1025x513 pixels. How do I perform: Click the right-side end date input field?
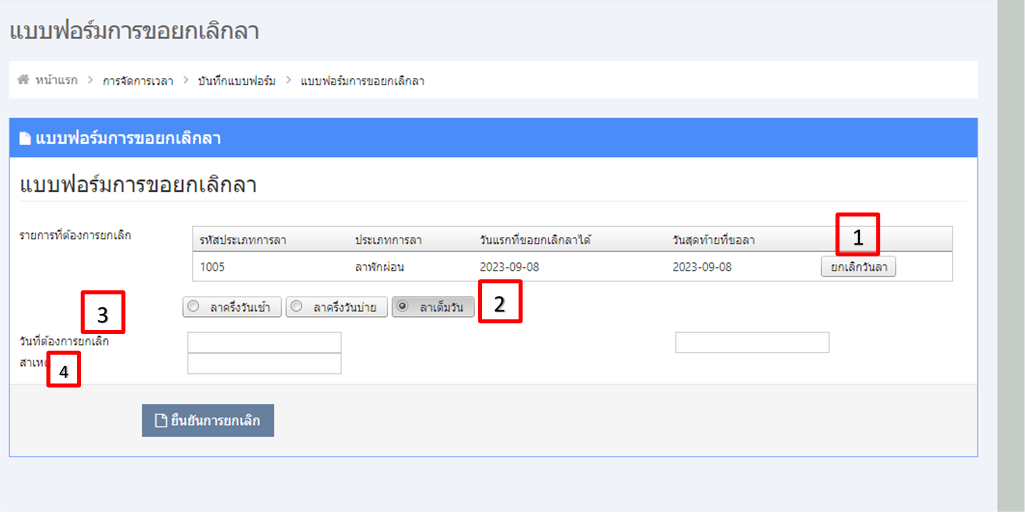coord(752,343)
